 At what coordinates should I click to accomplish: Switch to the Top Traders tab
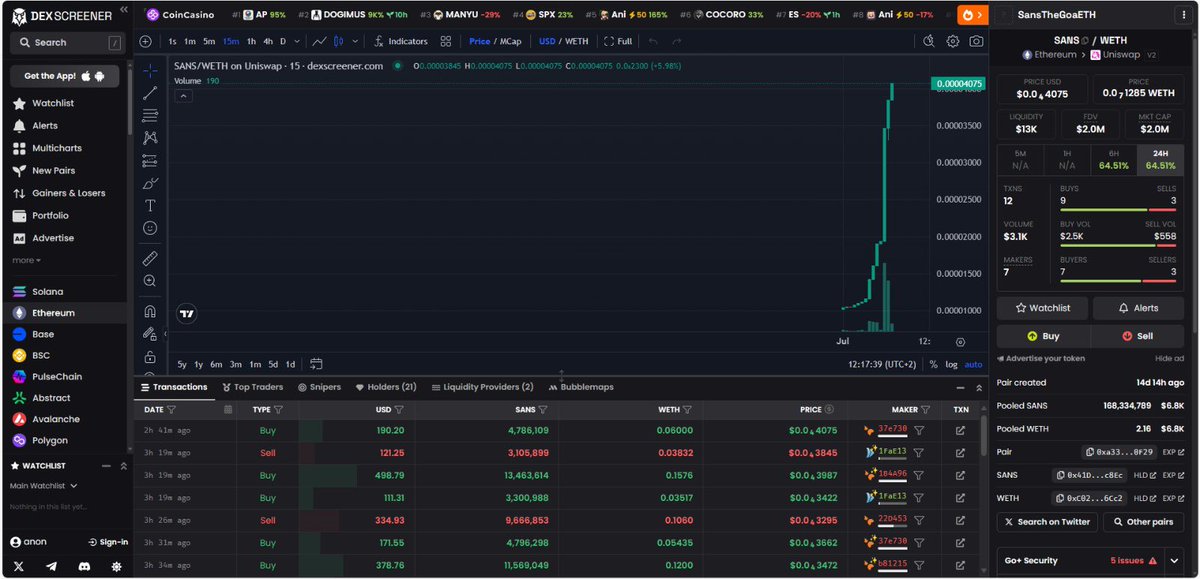(x=253, y=387)
